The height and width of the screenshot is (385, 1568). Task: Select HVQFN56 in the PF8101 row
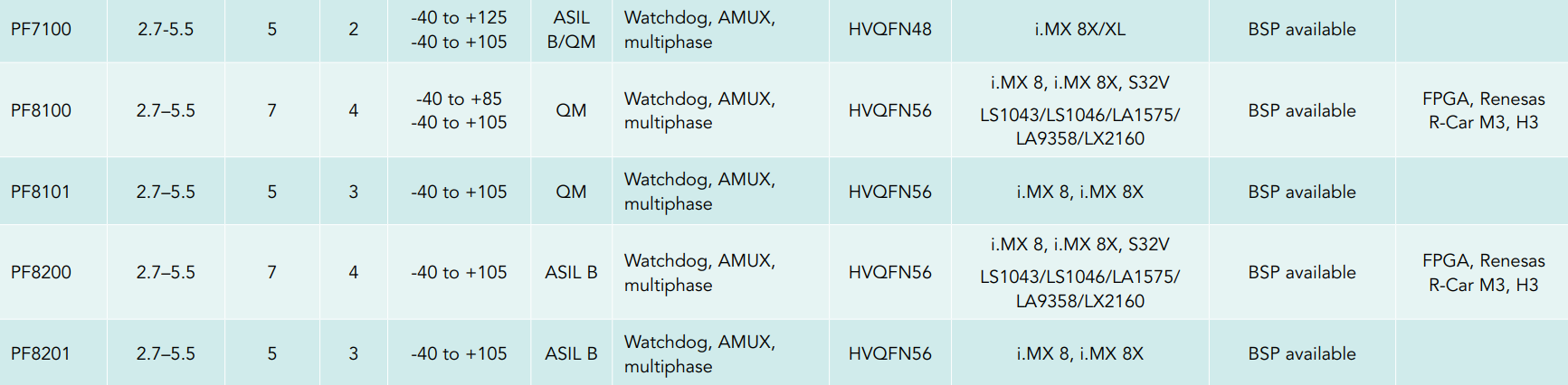[889, 192]
